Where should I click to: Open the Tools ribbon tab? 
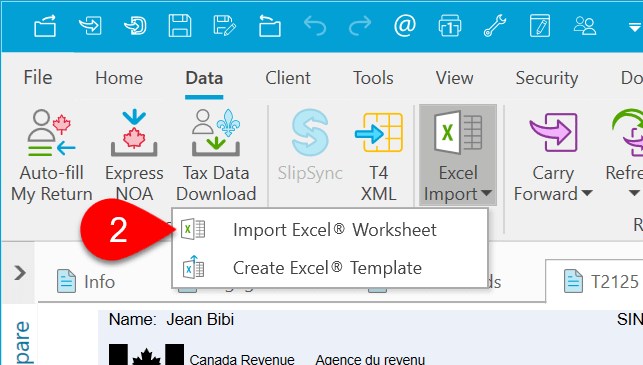tap(373, 78)
